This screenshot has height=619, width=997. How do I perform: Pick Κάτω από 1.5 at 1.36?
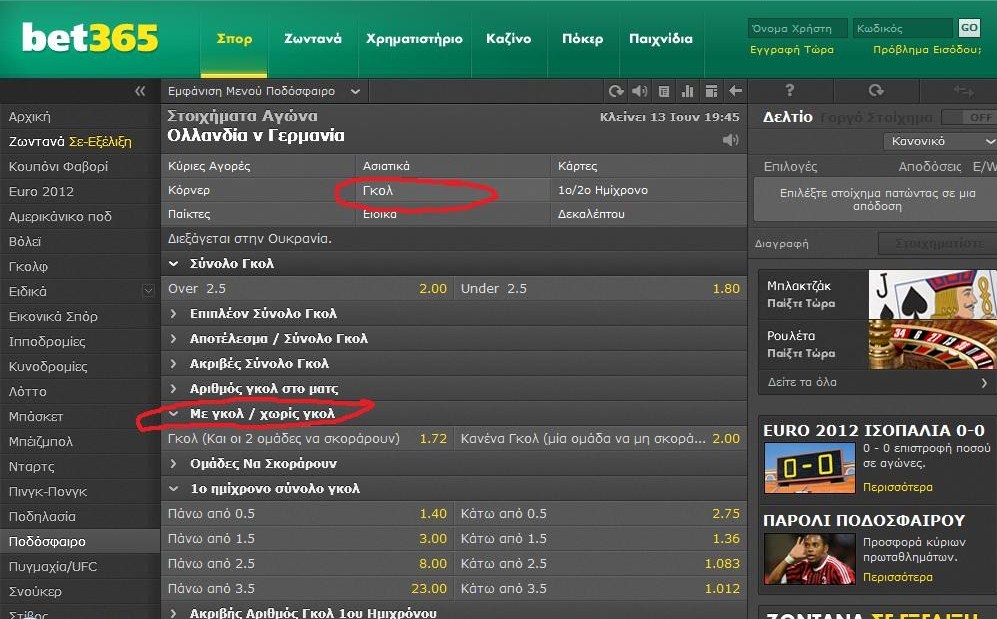(600, 538)
